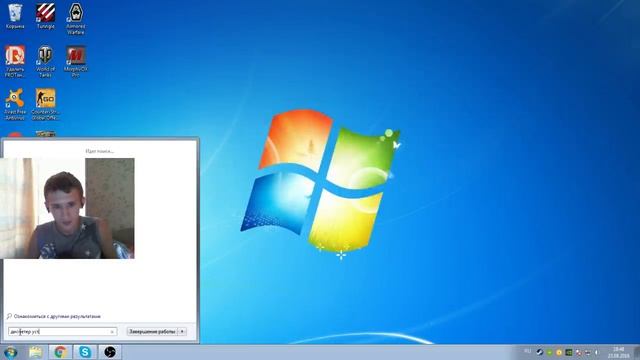This screenshot has height=360, width=640.
Task: Click the webcam video overlay
Action: (x=67, y=208)
